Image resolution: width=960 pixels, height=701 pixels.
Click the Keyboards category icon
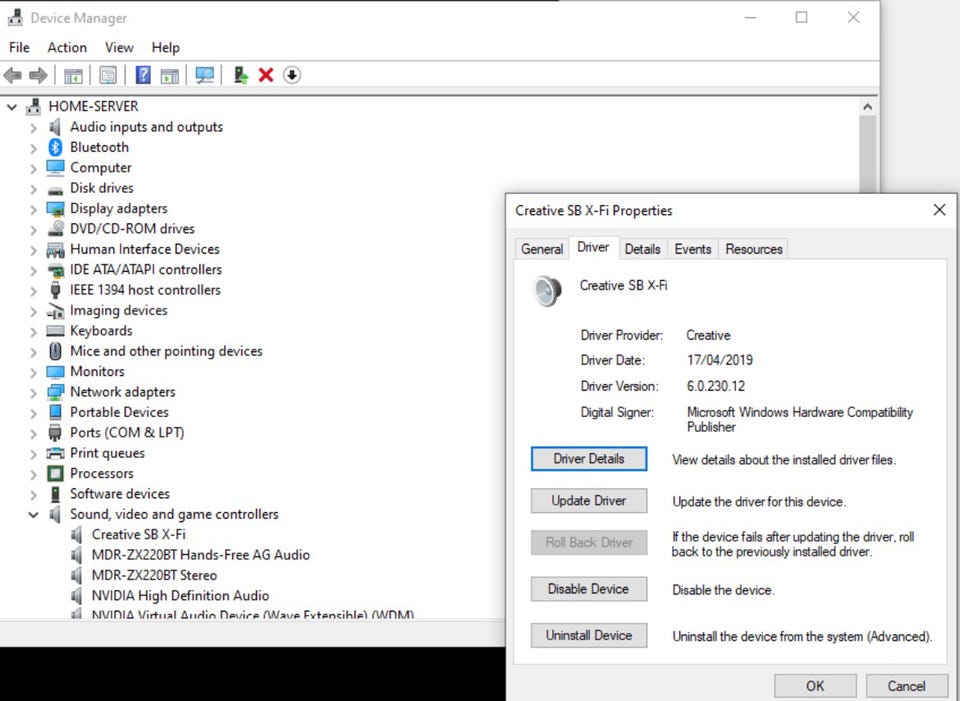[55, 331]
